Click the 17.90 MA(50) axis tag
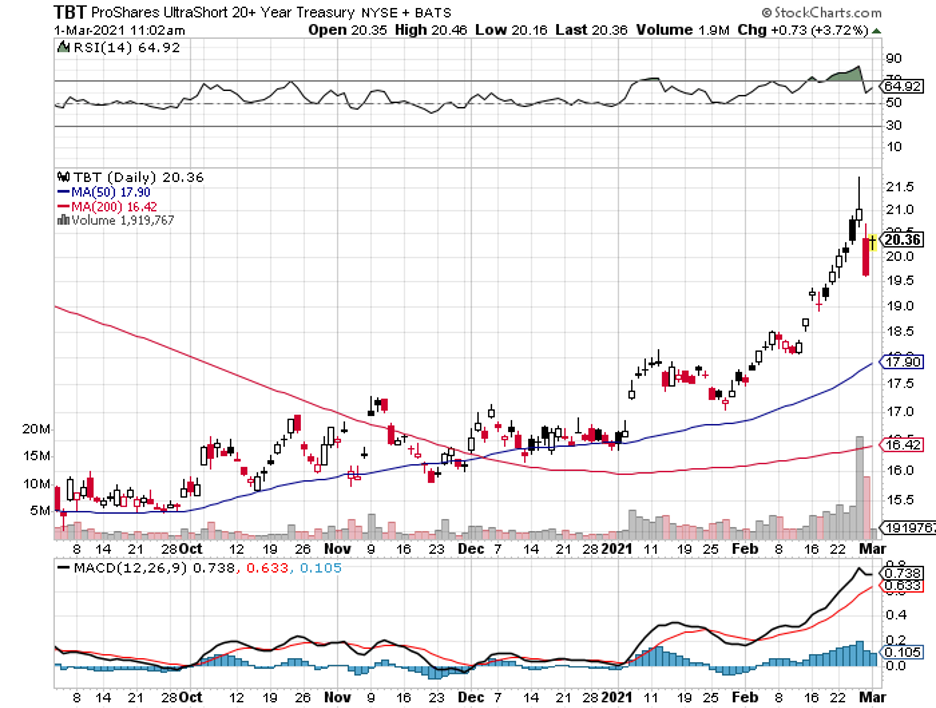The width and height of the screenshot is (936, 708). pos(903,362)
